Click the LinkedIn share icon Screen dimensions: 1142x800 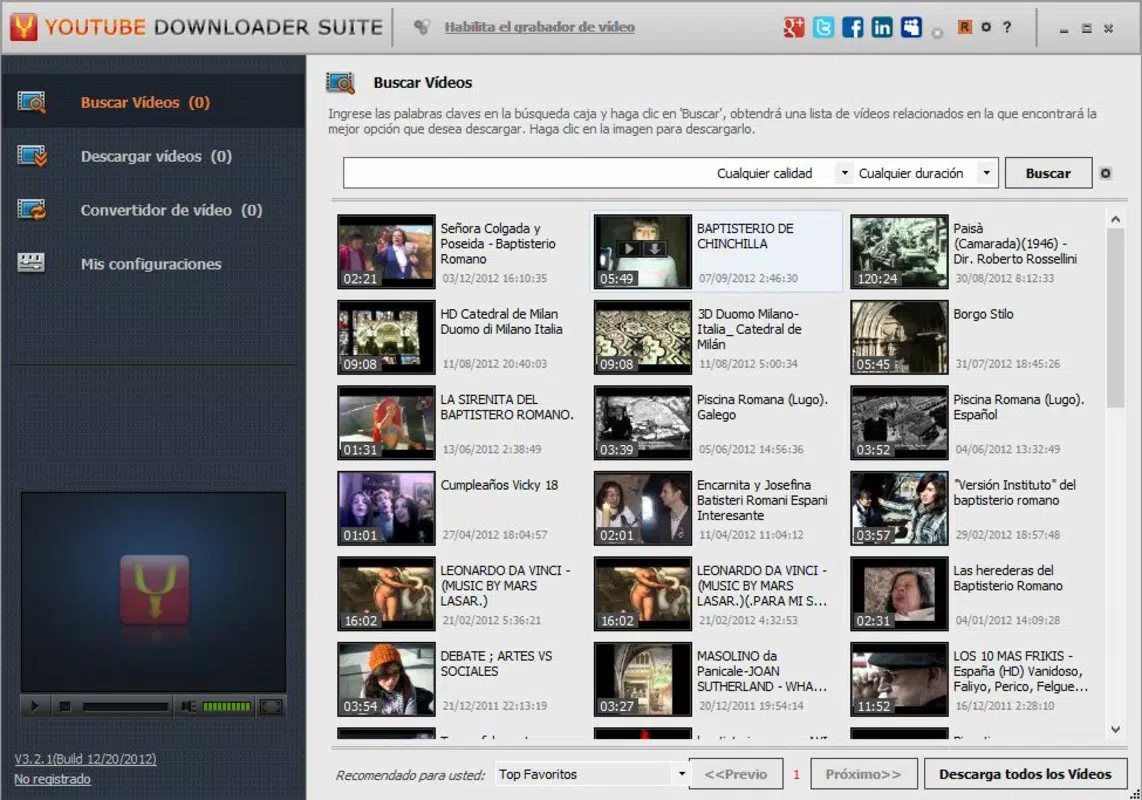(881, 27)
